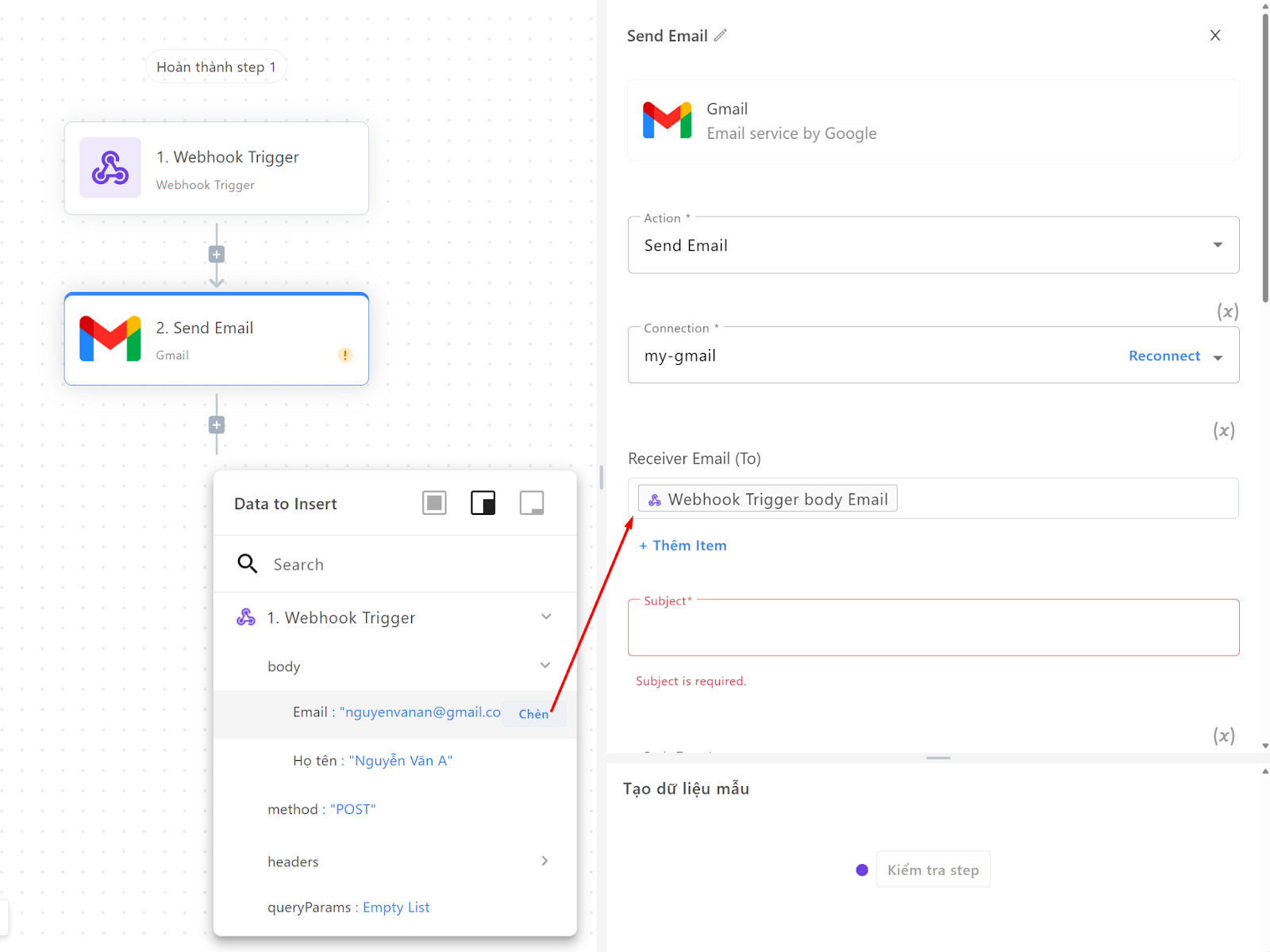The height and width of the screenshot is (952, 1270).
Task: Toggle dynamic value (x) above Receiver Email field
Action: (x=1224, y=431)
